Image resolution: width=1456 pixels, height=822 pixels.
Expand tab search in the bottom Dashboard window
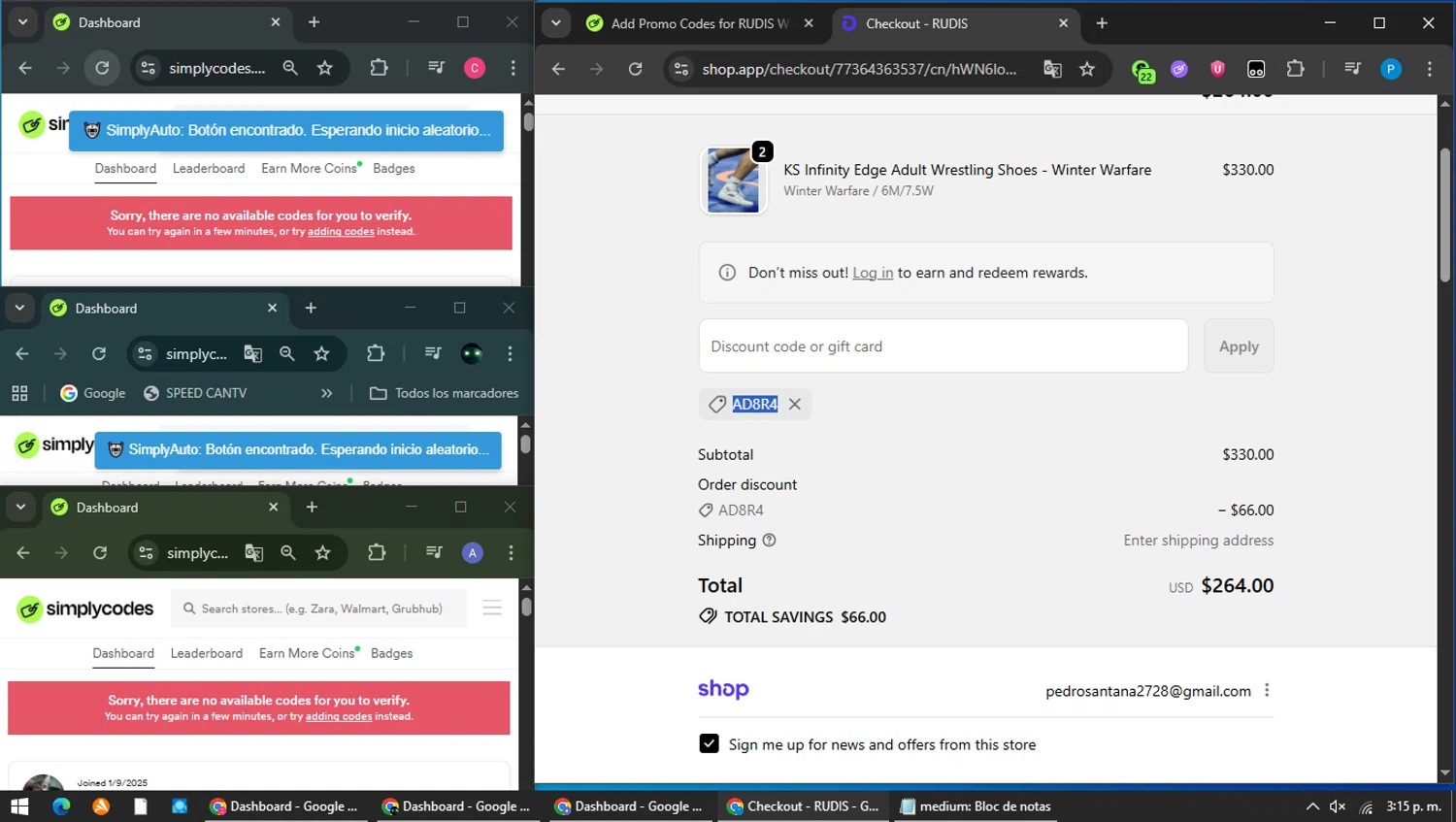20,507
